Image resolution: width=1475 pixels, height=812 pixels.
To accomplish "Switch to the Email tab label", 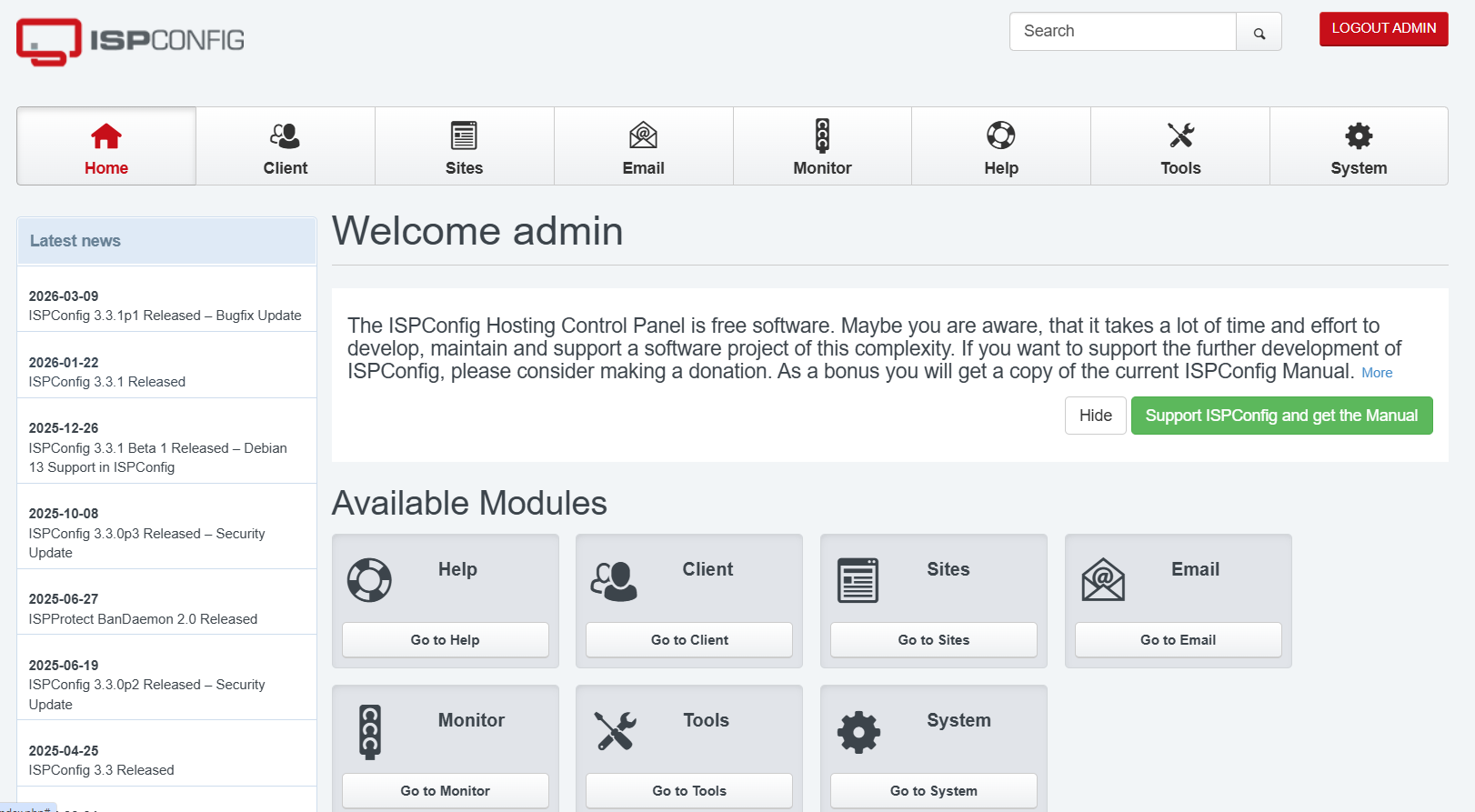I will click(x=643, y=168).
